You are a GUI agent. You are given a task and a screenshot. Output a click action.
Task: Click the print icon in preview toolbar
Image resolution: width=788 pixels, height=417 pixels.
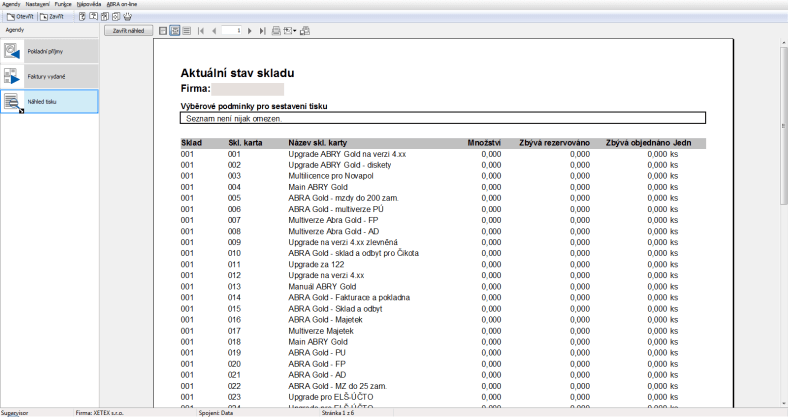coord(276,31)
